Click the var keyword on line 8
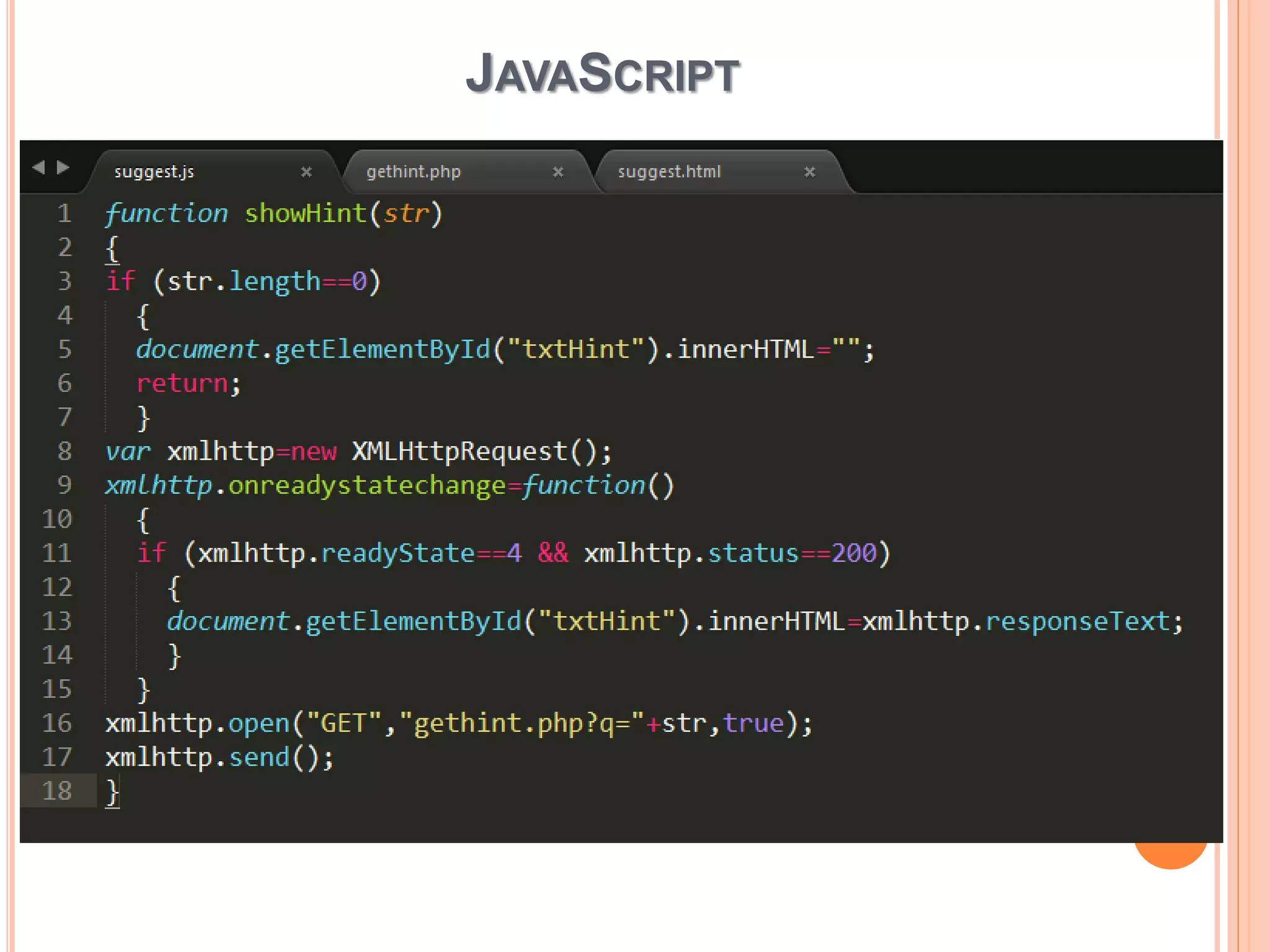This screenshot has width=1270, height=952. [x=128, y=452]
